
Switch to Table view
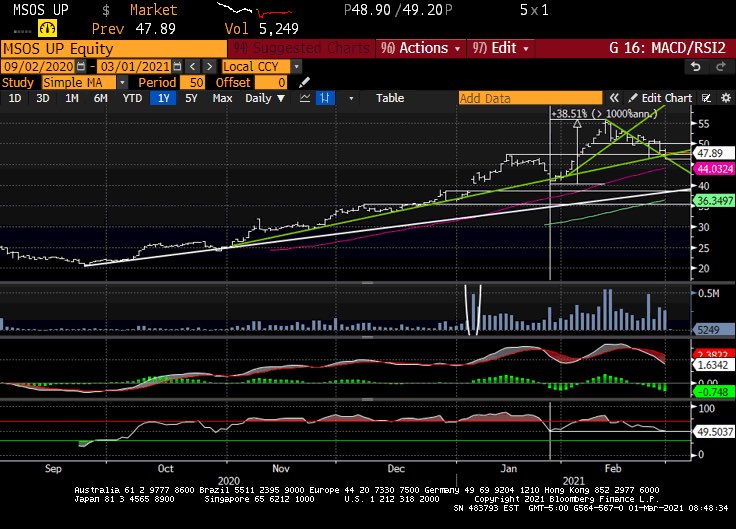pos(390,98)
